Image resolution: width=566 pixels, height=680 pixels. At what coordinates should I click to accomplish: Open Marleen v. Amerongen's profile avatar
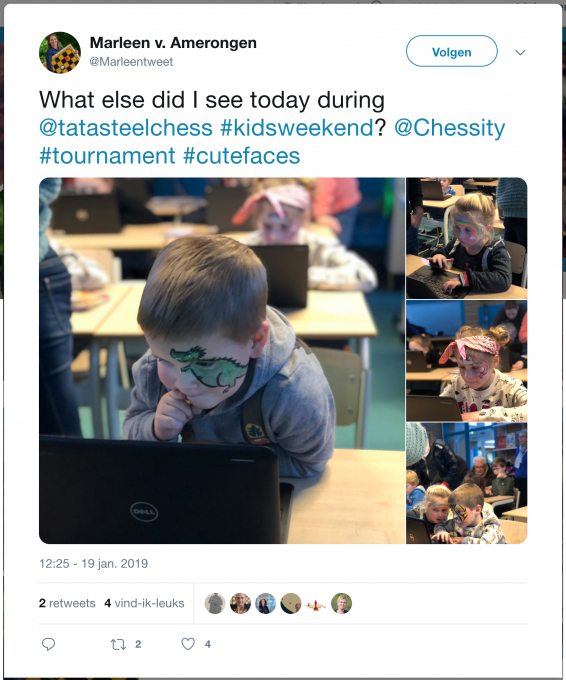point(60,52)
